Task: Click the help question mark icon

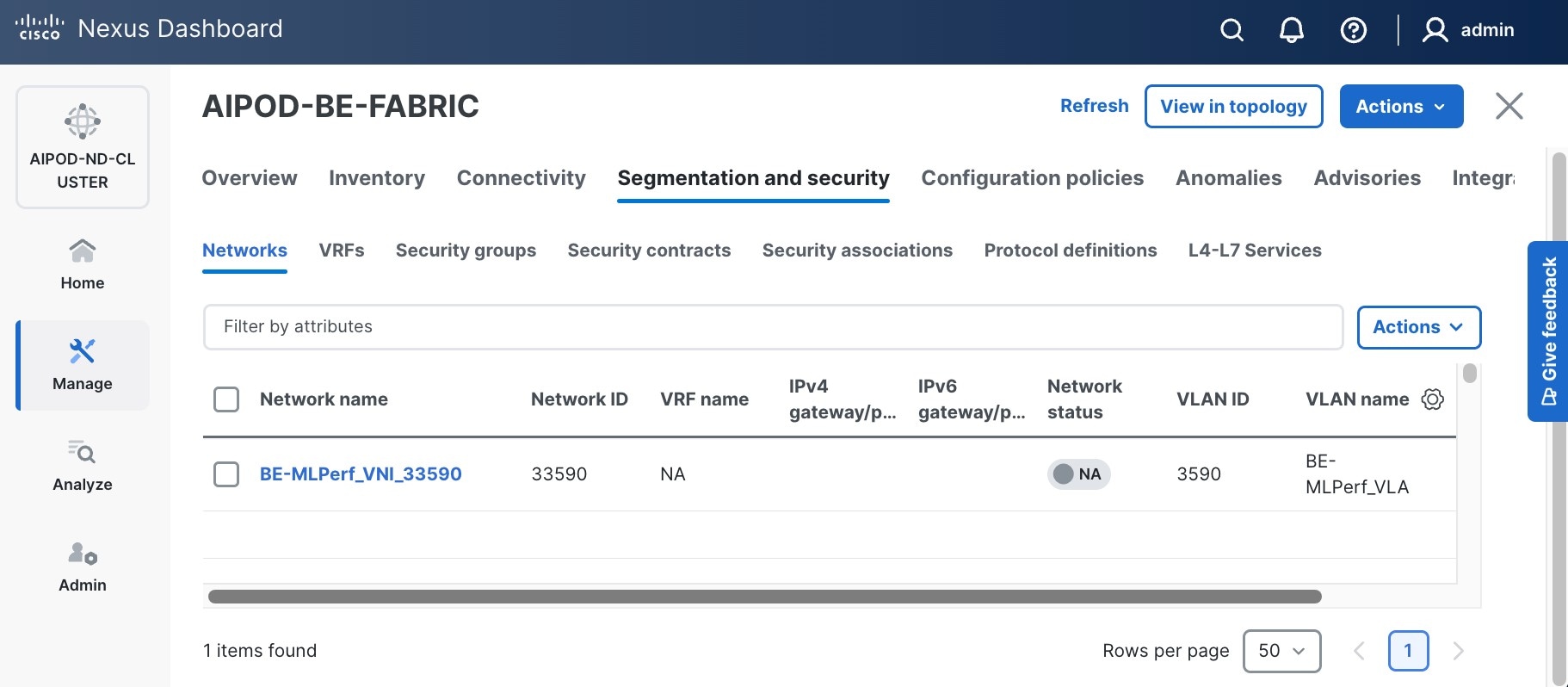Action: tap(1353, 30)
